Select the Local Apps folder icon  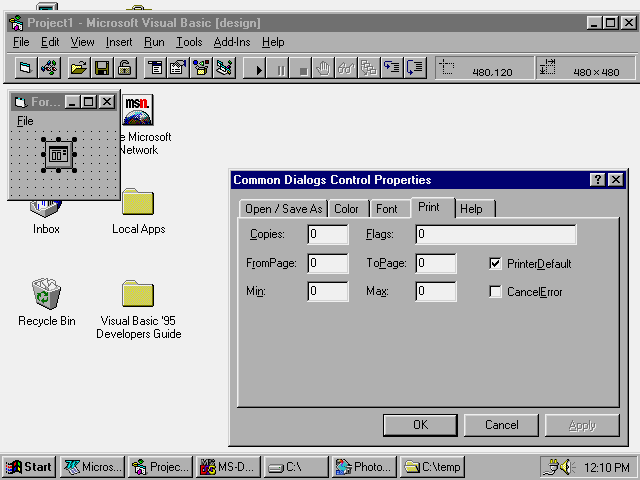(x=138, y=203)
